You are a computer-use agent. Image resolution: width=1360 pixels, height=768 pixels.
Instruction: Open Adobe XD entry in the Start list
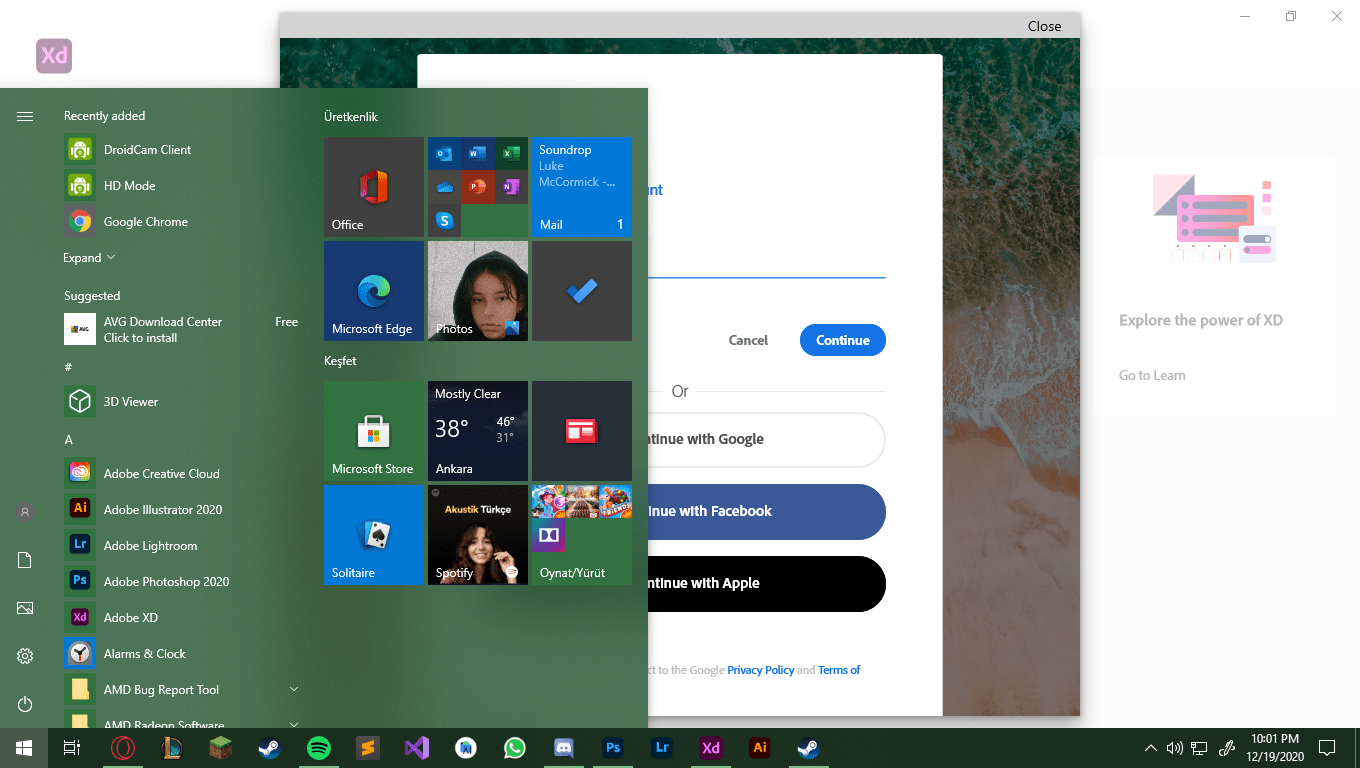[182, 618]
